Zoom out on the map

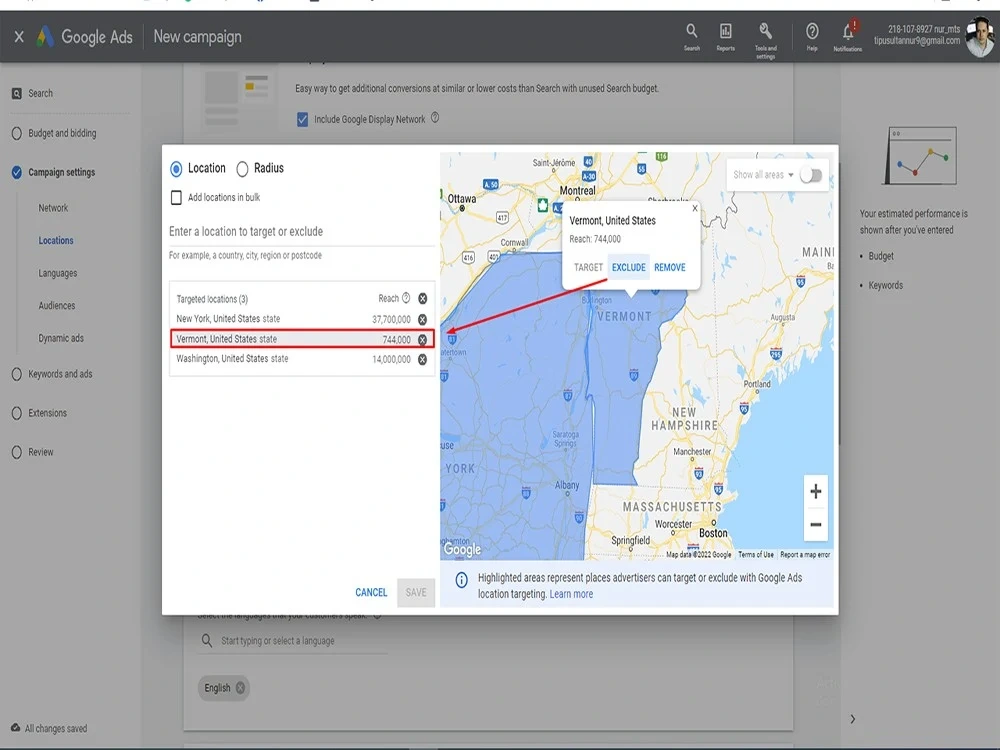(x=816, y=524)
